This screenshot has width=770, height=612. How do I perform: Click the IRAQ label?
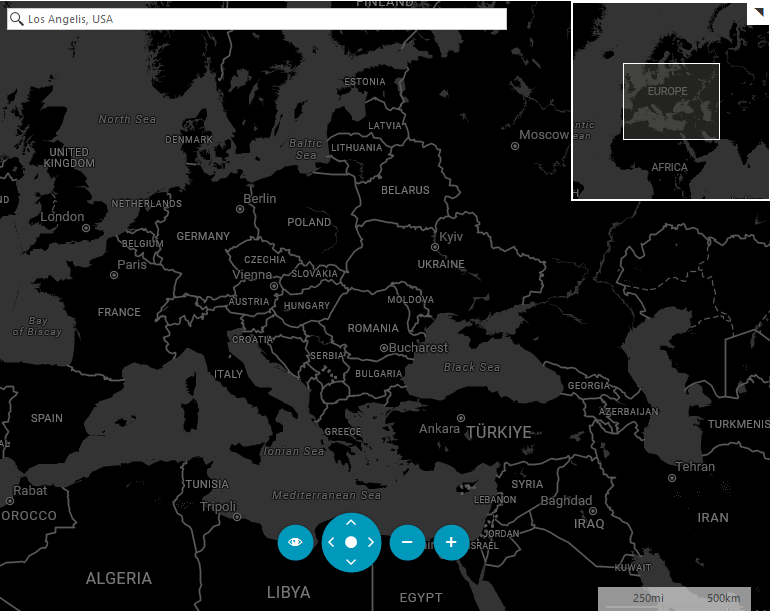(589, 524)
